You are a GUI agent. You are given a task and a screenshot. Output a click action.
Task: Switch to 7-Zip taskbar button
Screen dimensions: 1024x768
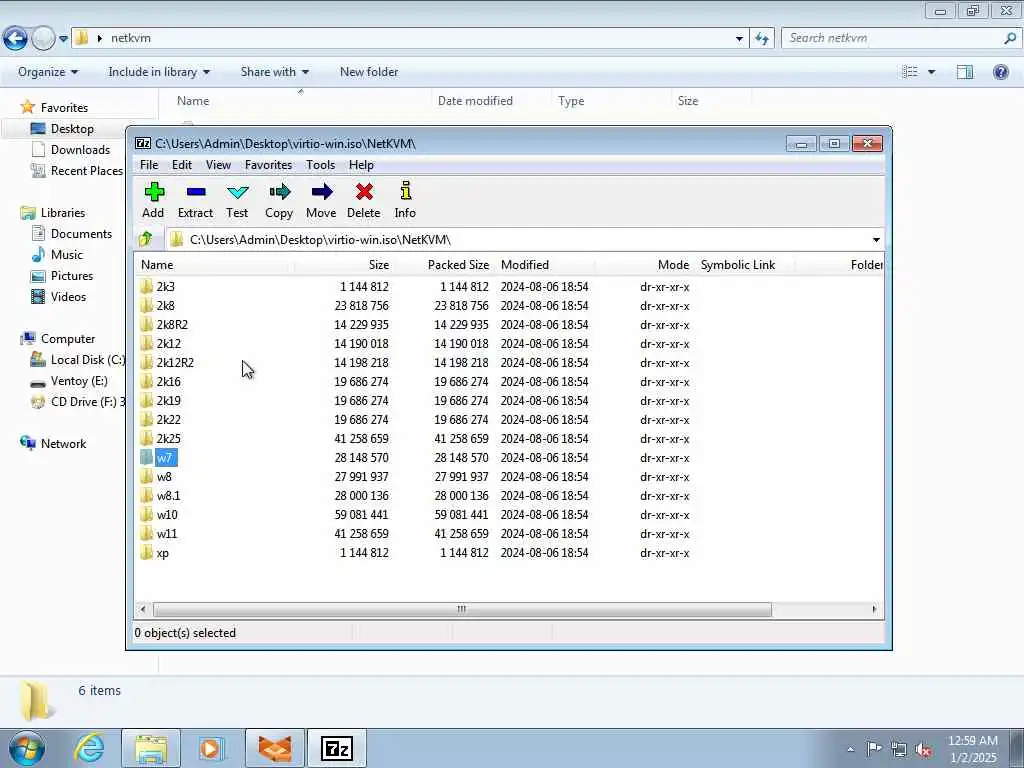(x=336, y=748)
